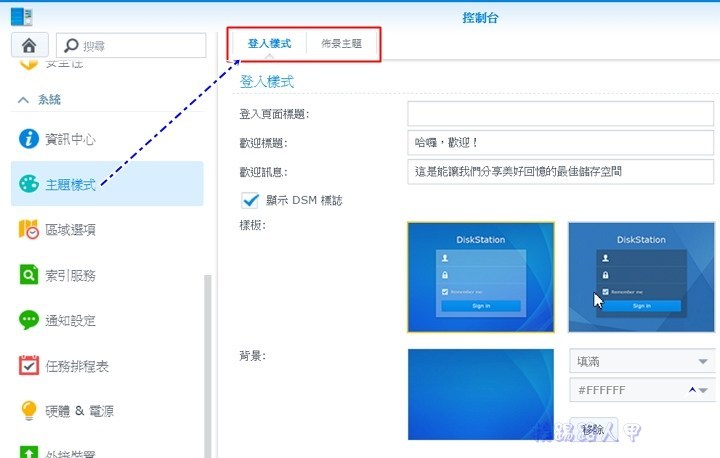Viewport: 720px width, 458px height.
Task: Click the 歡迎標題 field with 哈囉，歡迎！
Action: tap(560, 142)
